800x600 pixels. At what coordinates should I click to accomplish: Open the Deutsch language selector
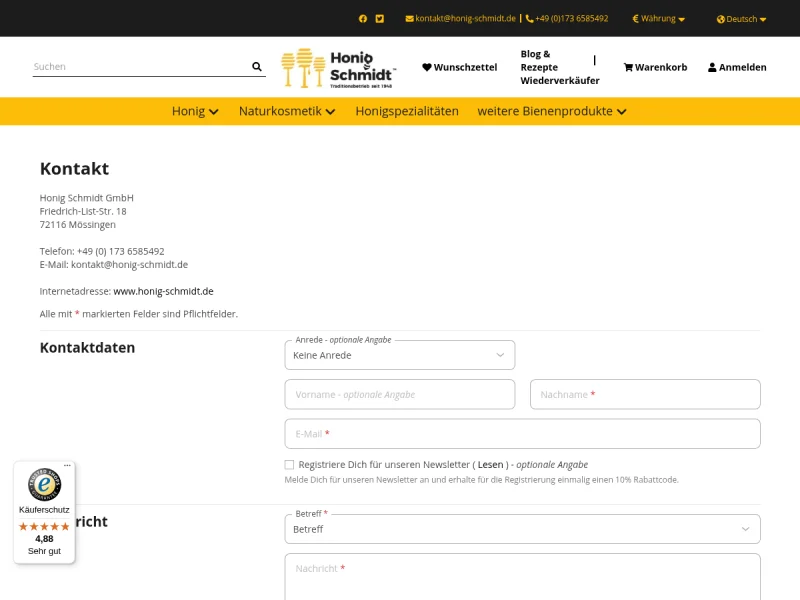point(742,19)
